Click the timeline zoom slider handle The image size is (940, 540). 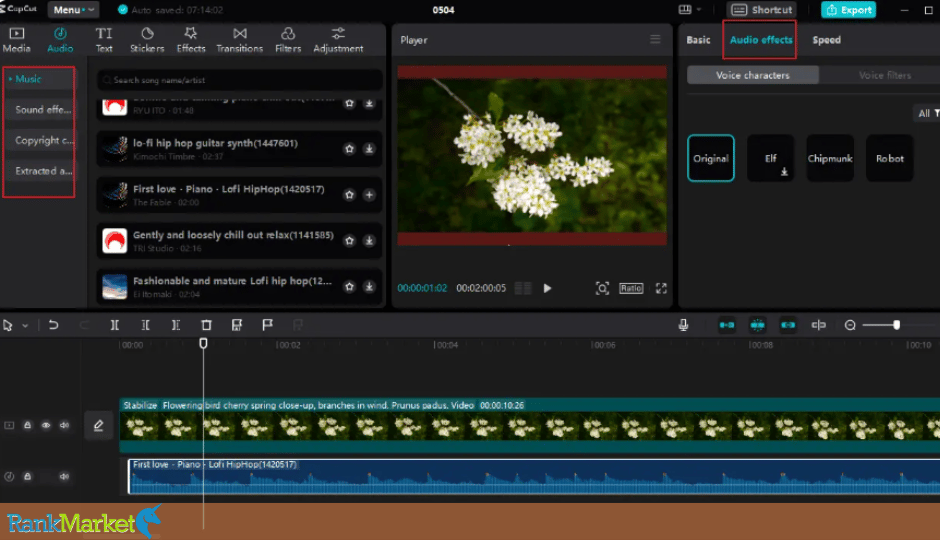point(896,325)
